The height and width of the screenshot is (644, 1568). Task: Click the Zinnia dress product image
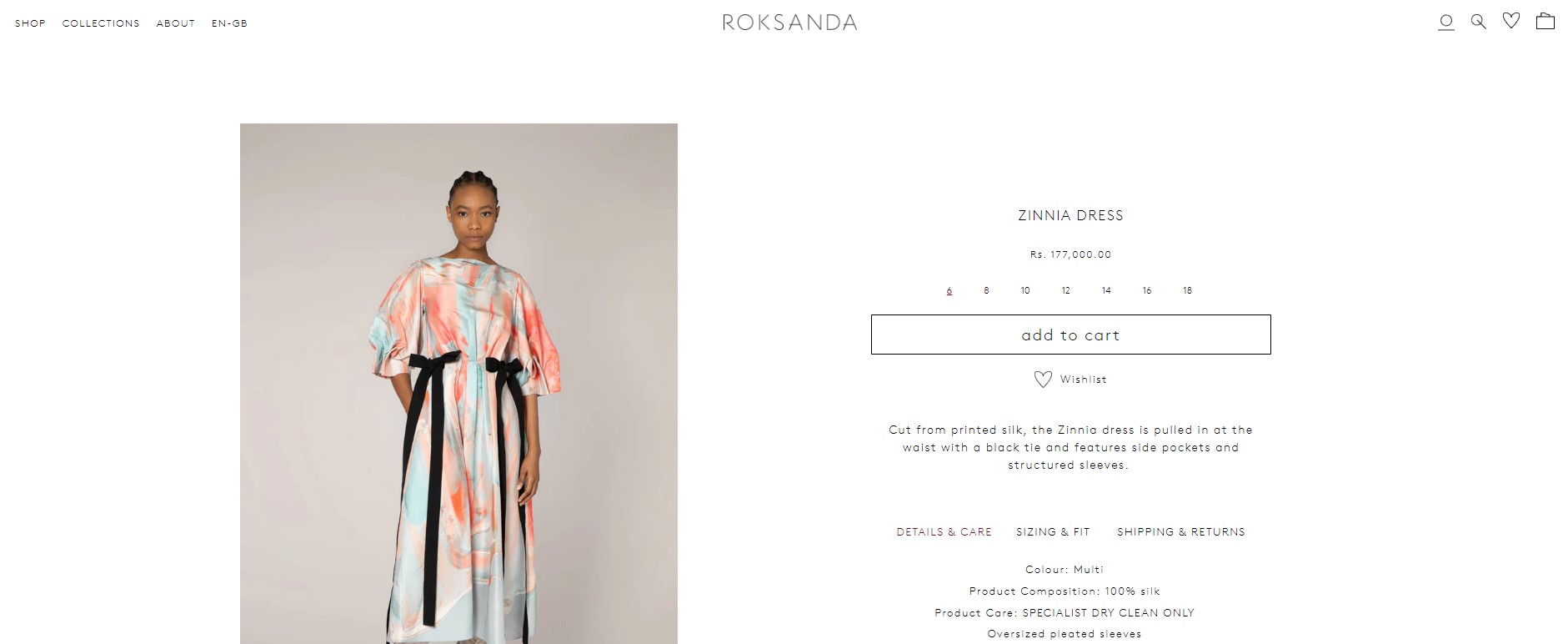(458, 384)
